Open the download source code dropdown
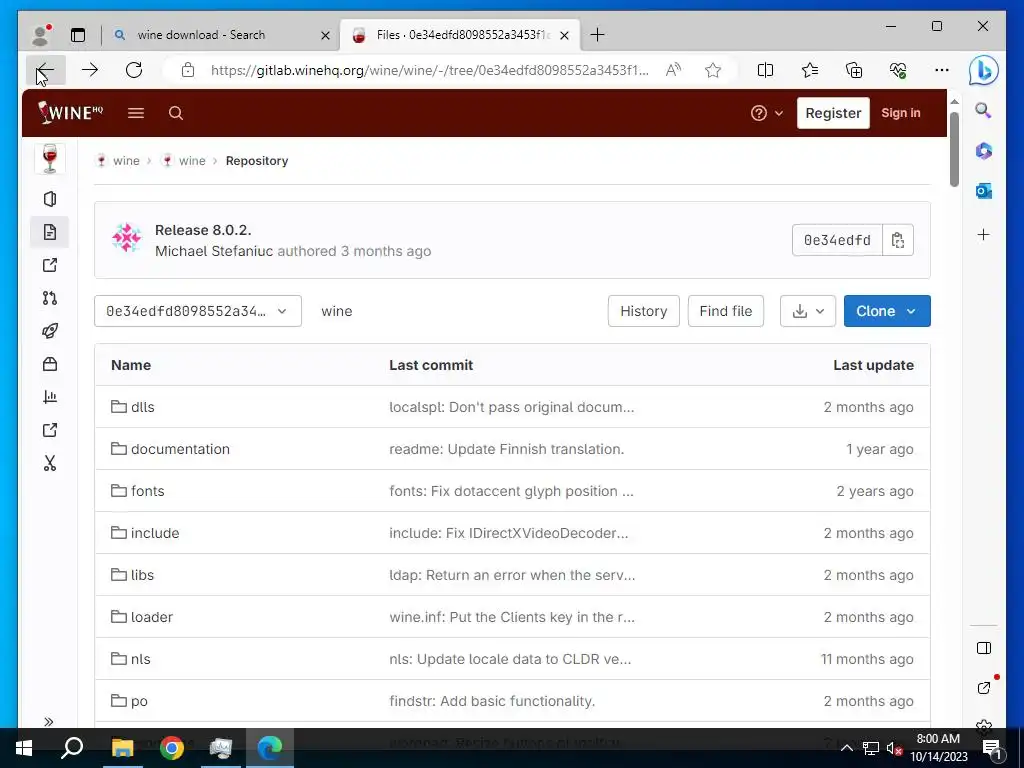 point(808,311)
